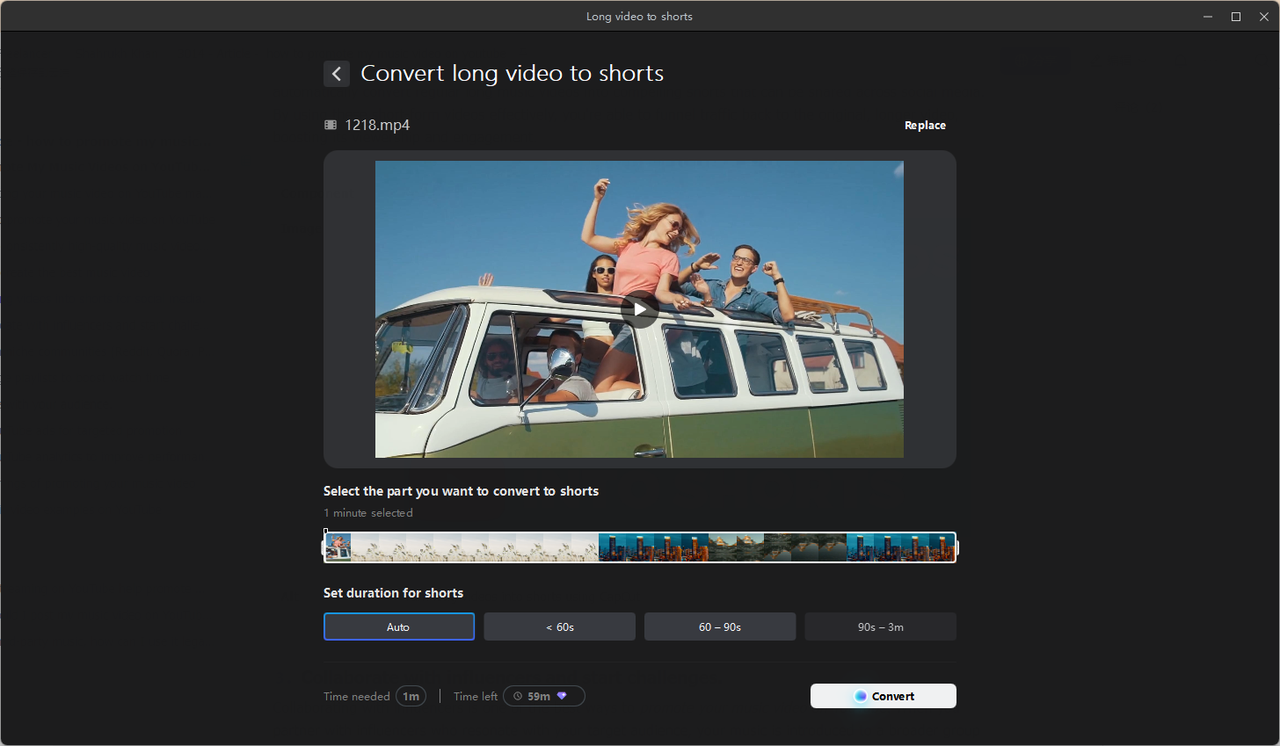The width and height of the screenshot is (1280, 746).
Task: Click the left trim handle on the timeline
Action: [x=324, y=547]
